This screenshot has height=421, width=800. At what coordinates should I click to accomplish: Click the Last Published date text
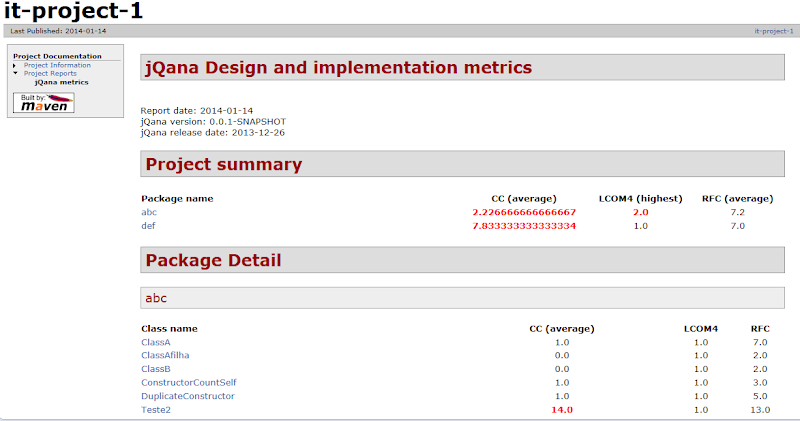tap(58, 31)
